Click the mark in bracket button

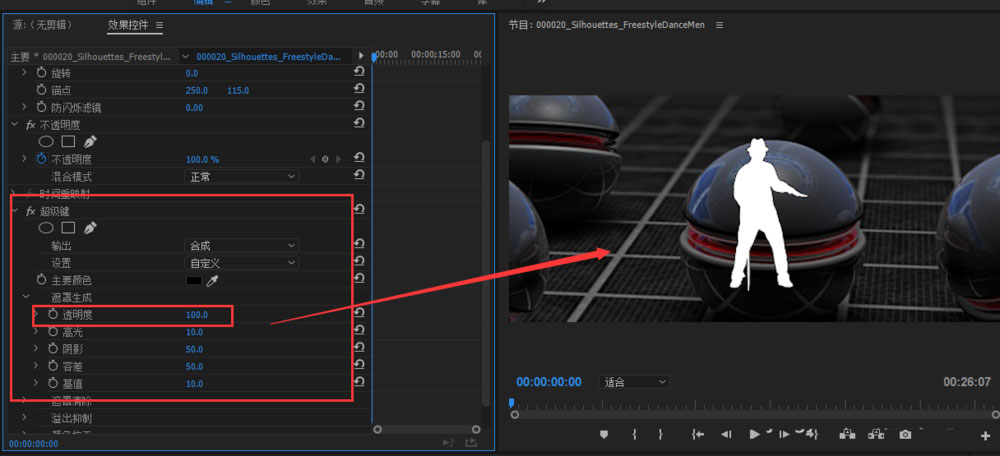coord(634,434)
